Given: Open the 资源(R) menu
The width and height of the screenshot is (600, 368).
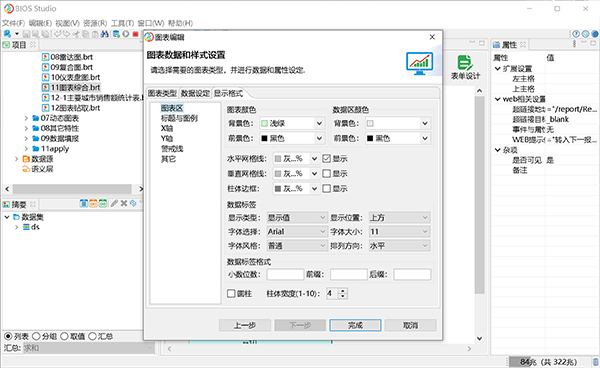Looking at the screenshot, I should point(95,23).
